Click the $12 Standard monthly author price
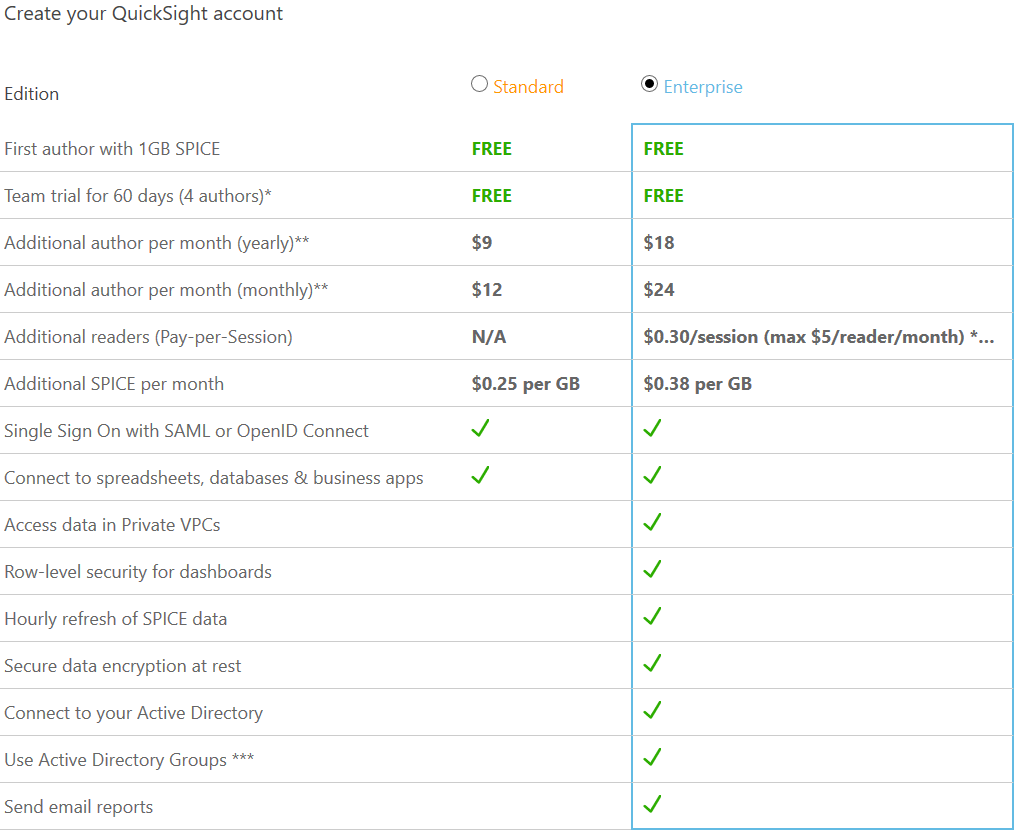This screenshot has width=1021, height=836. point(487,289)
